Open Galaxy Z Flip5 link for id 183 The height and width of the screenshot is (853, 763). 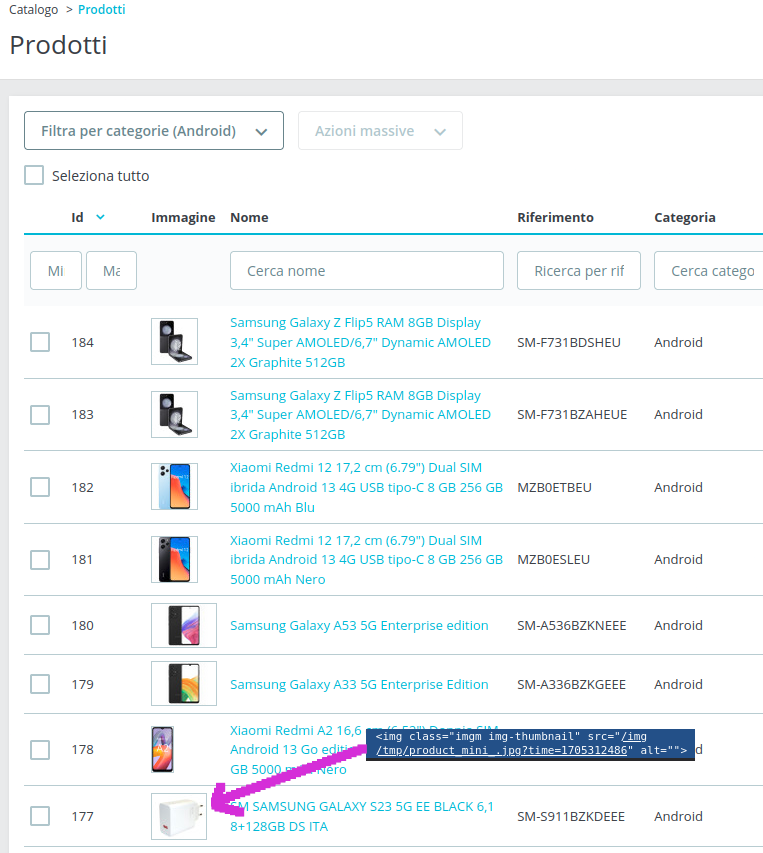(x=360, y=415)
